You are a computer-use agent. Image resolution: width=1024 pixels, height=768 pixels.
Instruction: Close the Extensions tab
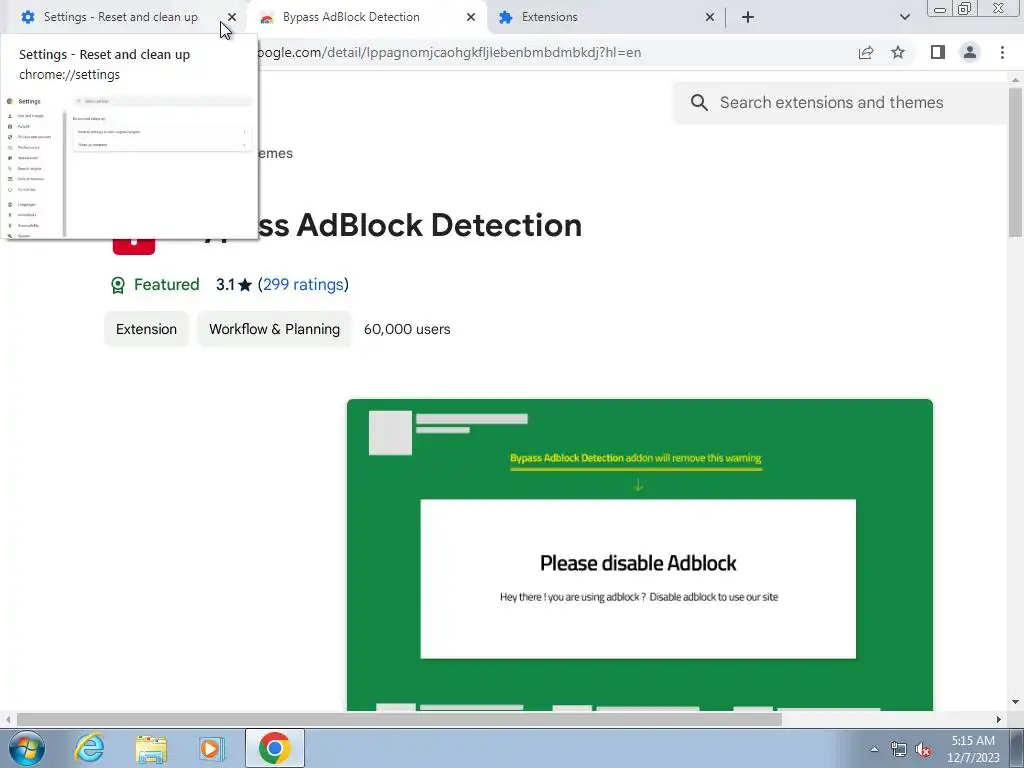point(710,17)
